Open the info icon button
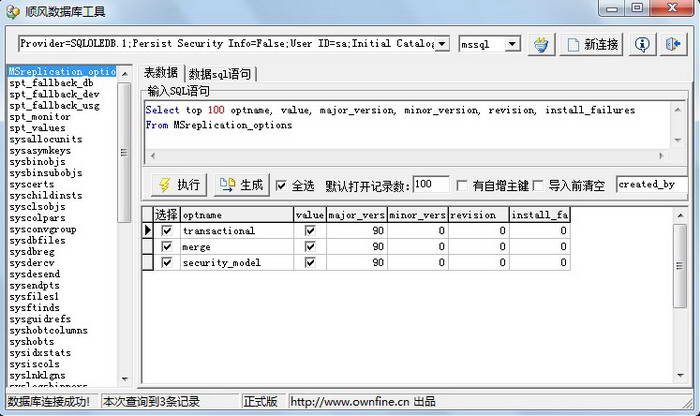700x416 pixels. [x=642, y=44]
